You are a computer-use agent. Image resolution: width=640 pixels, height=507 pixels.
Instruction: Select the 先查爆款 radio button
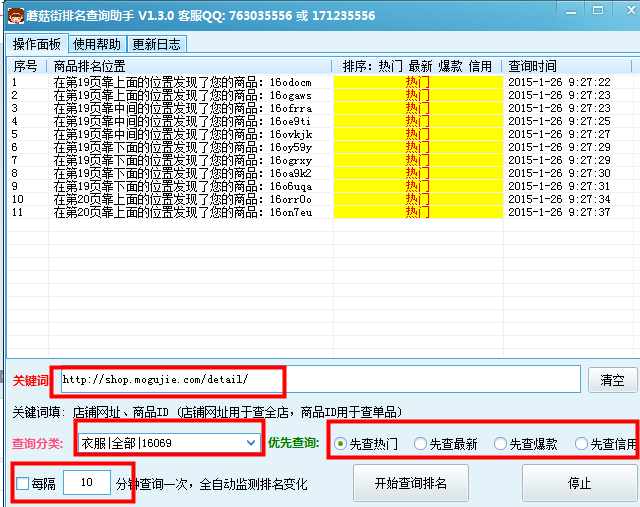click(x=525, y=444)
